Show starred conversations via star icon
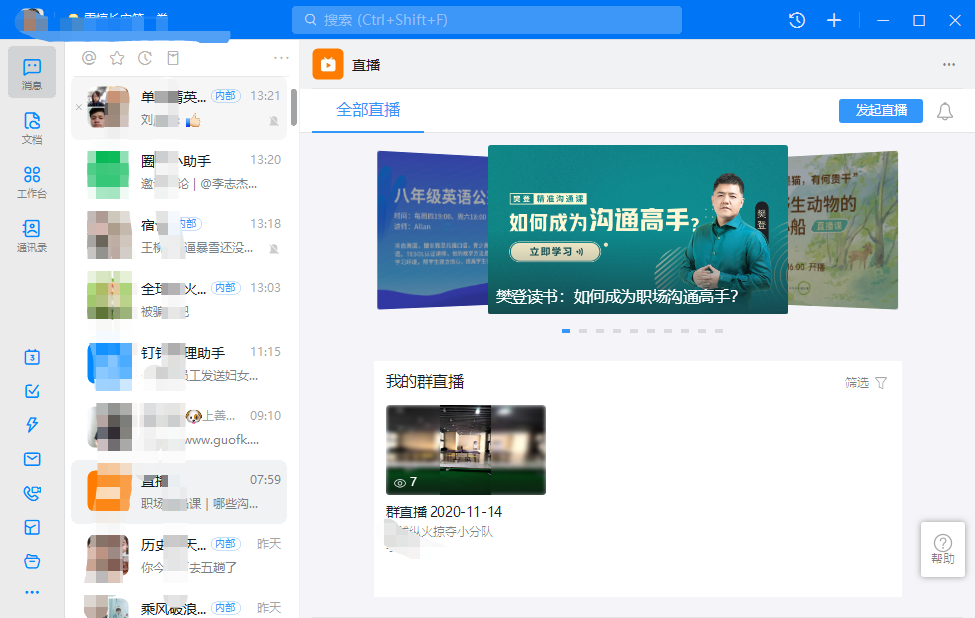975x618 pixels. coord(117,58)
